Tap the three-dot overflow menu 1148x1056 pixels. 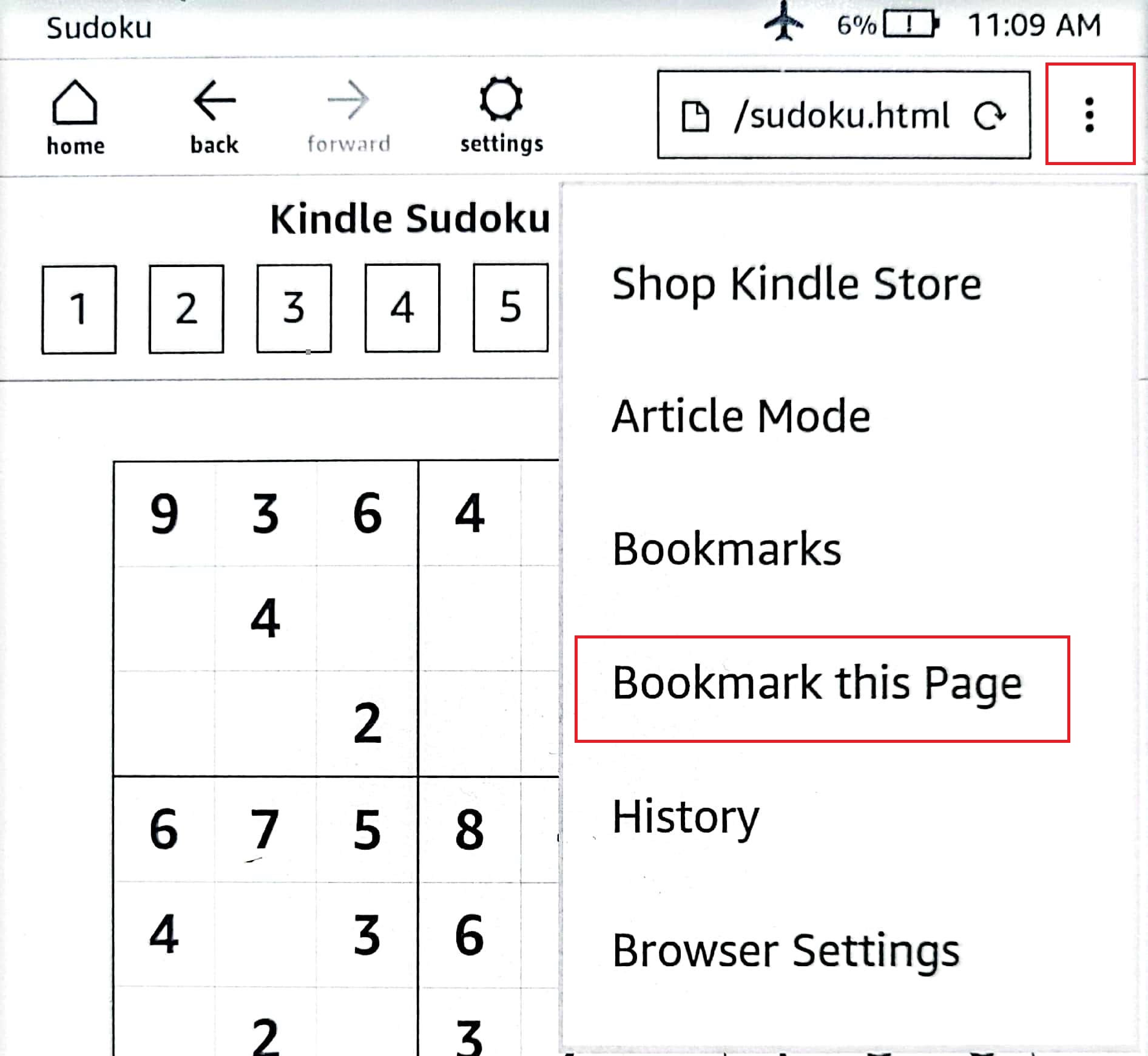click(x=1090, y=114)
